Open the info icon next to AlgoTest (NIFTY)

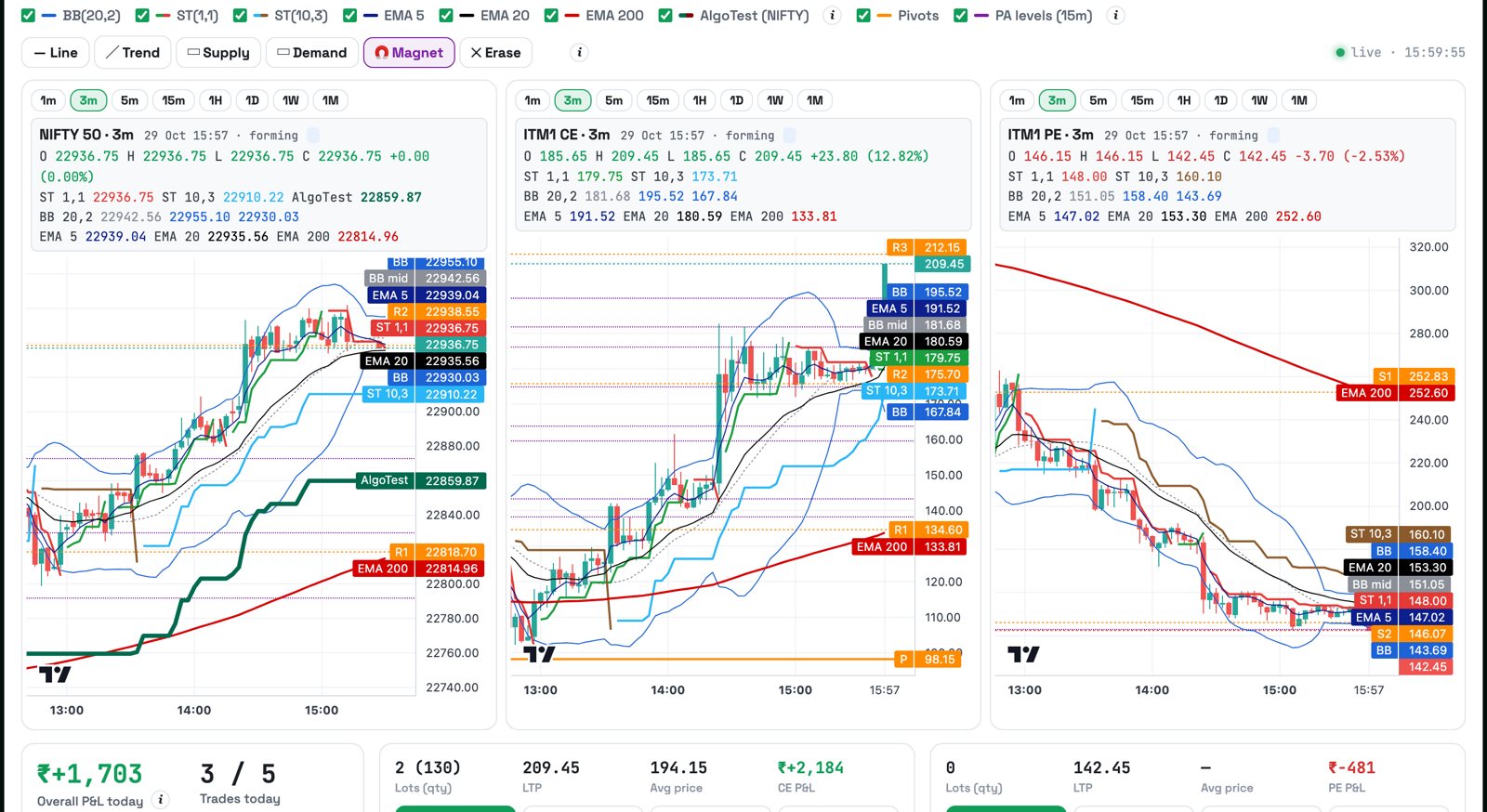tap(833, 15)
